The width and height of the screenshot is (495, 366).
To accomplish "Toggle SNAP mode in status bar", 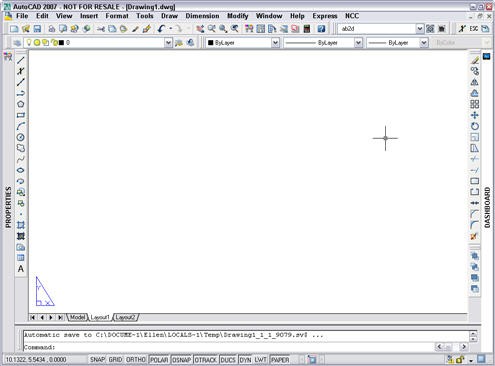I will tap(97, 360).
